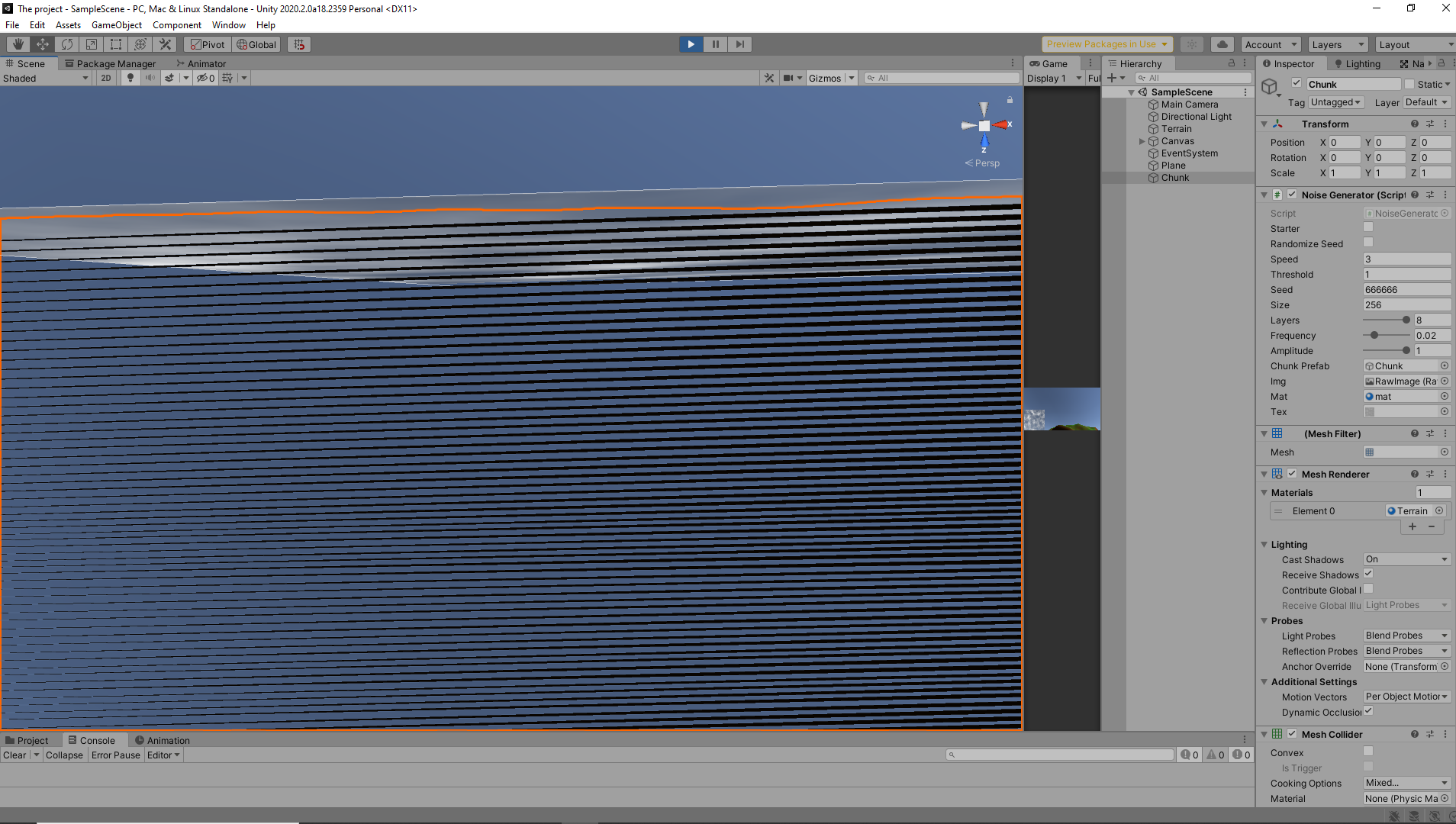This screenshot has width=1456, height=824.
Task: Expand the Canvas object in Hierarchy
Action: coord(1142,141)
